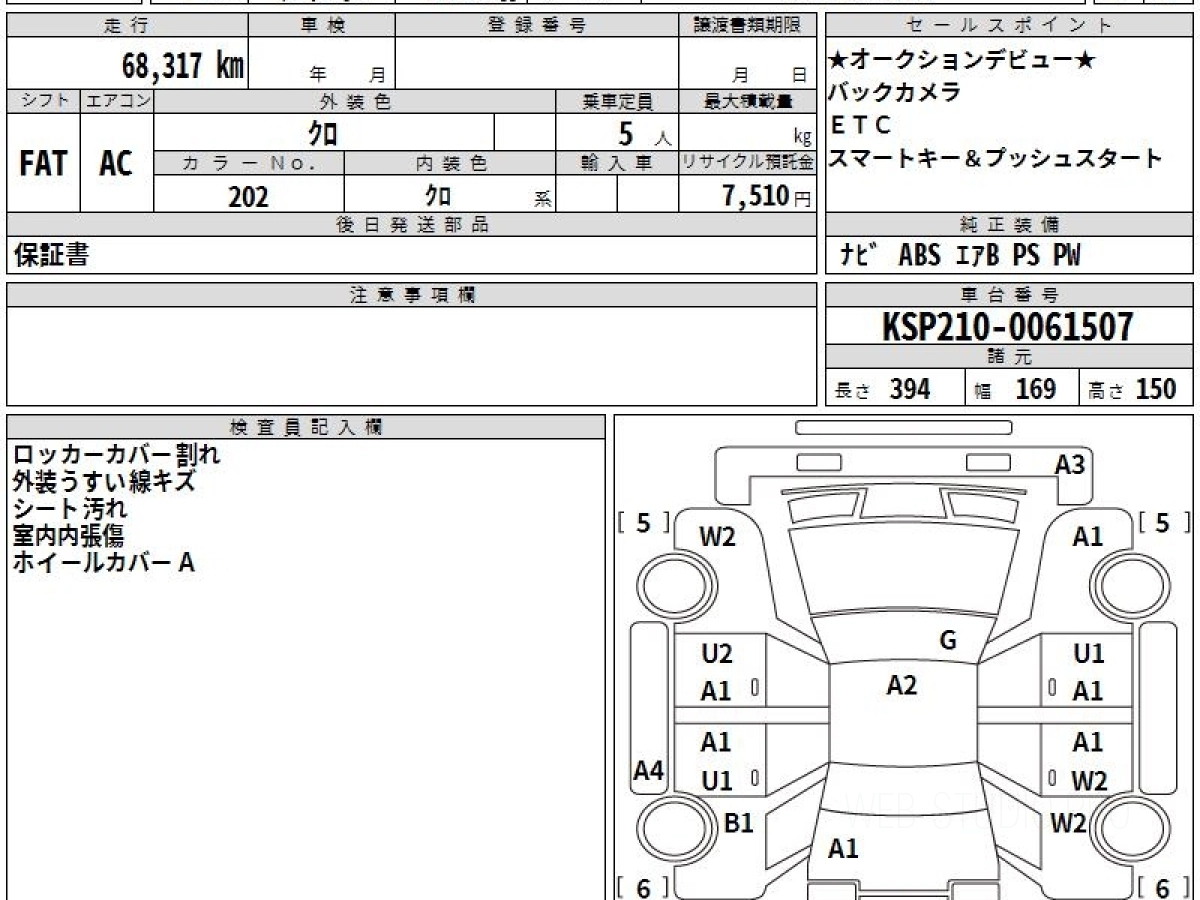Select the バックカメラ sales point

tap(895, 93)
